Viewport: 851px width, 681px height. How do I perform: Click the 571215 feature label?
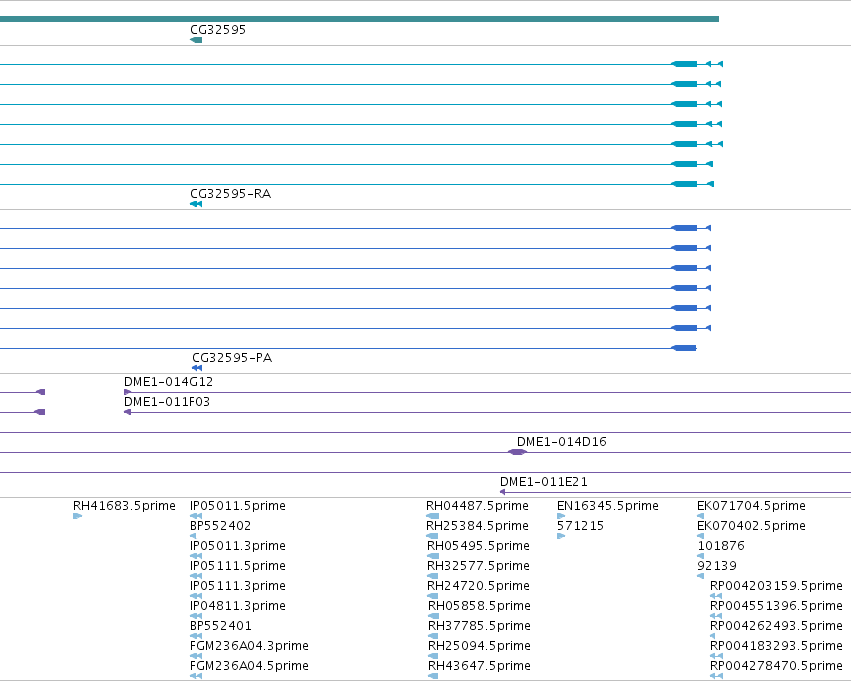click(x=581, y=526)
